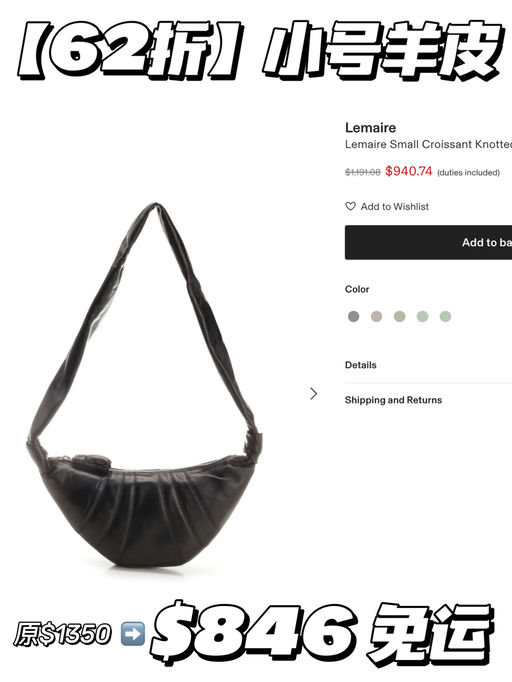Screen dimensions: 512x682
Task: Select the first green color swatch
Action: click(422, 316)
